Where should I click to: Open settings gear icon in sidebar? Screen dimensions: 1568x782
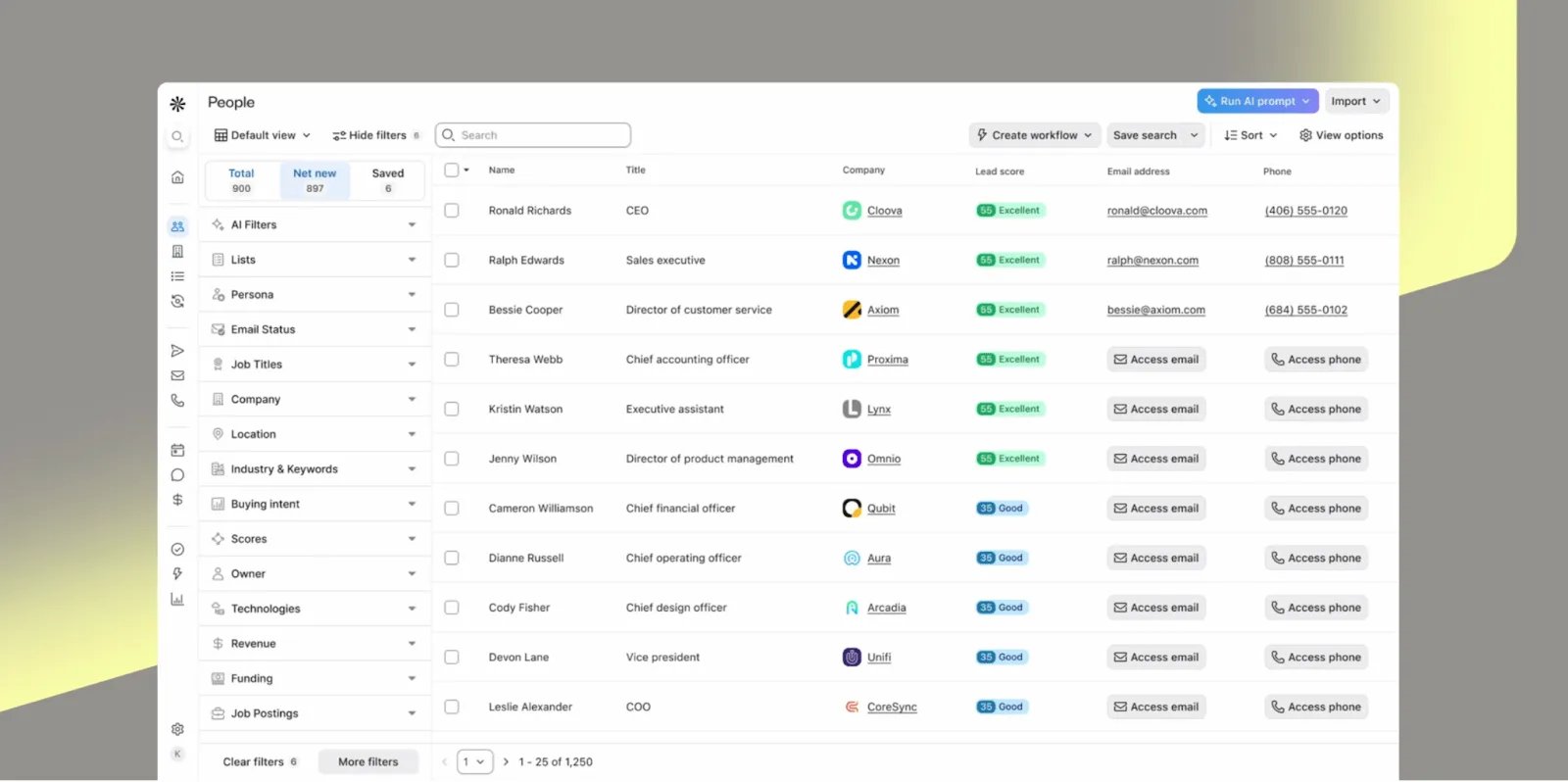pos(177,729)
